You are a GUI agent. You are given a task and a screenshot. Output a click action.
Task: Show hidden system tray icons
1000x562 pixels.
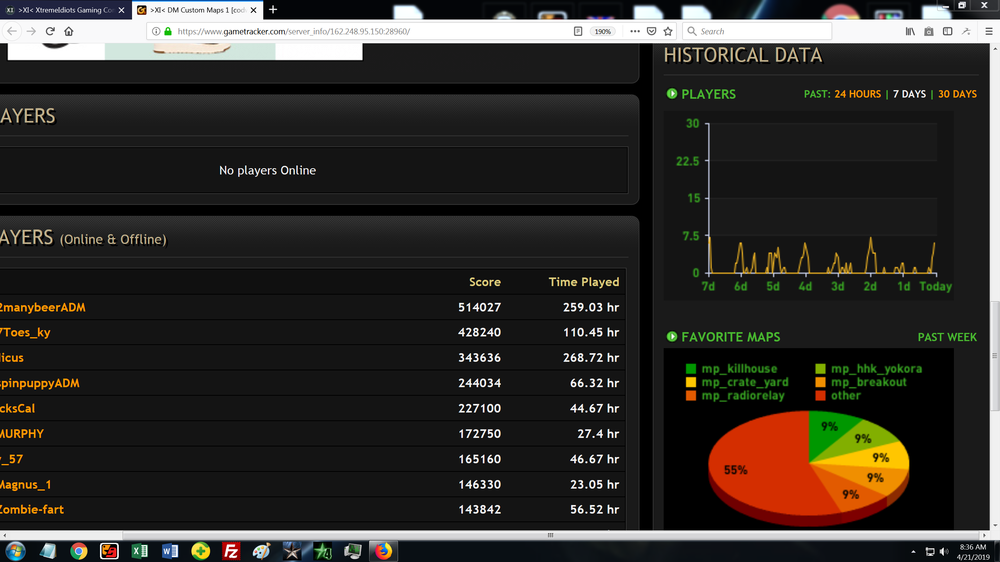tap(913, 551)
